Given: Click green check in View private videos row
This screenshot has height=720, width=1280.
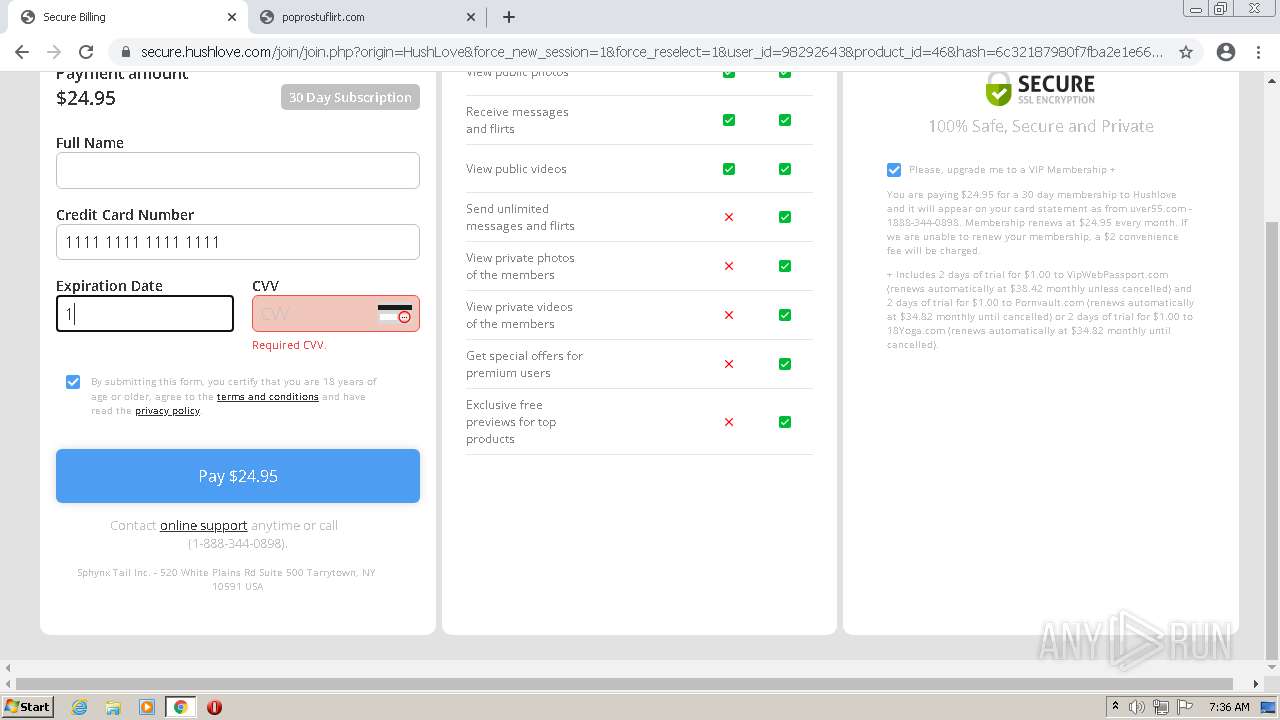Looking at the screenshot, I should pos(785,315).
